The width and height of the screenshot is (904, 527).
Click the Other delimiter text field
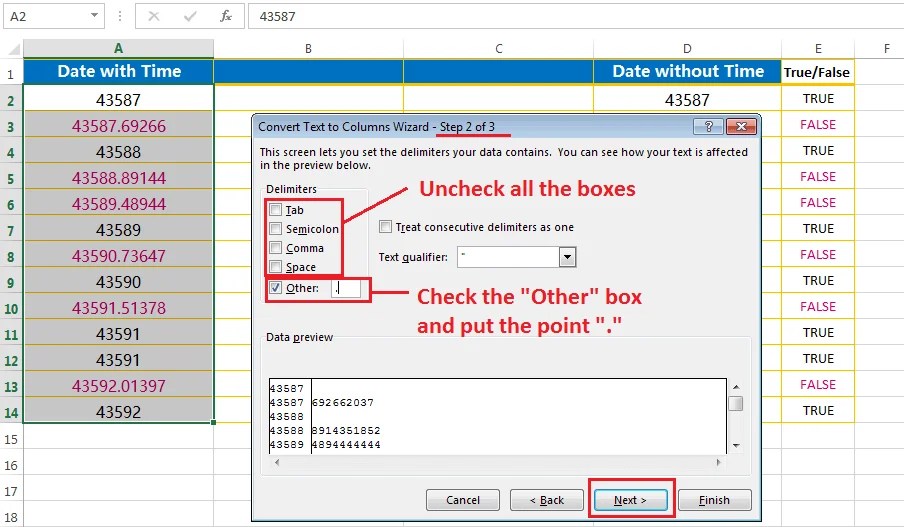346,288
